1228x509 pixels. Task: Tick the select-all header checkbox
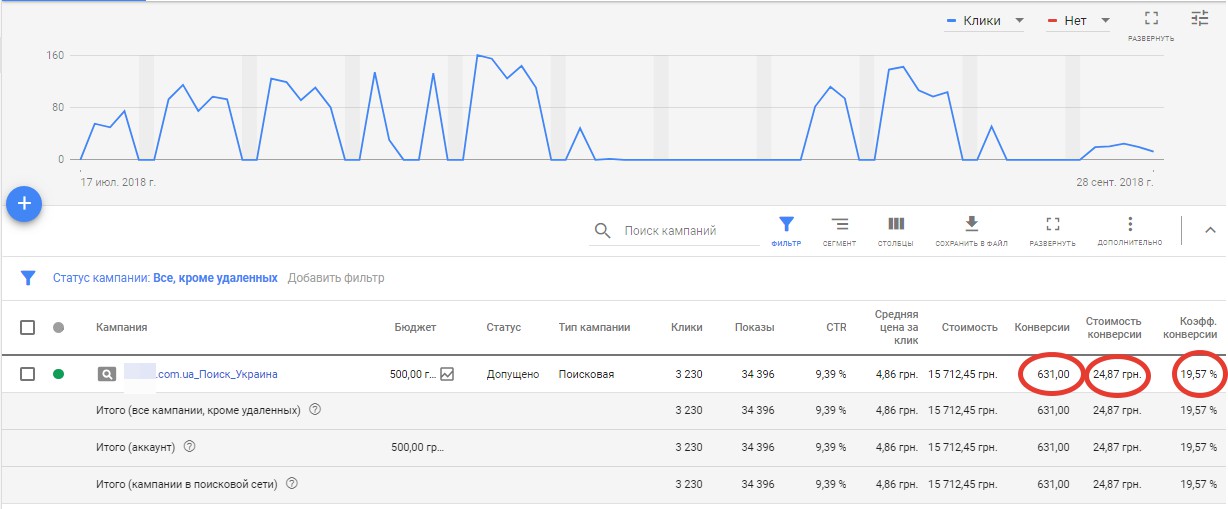[x=28, y=327]
